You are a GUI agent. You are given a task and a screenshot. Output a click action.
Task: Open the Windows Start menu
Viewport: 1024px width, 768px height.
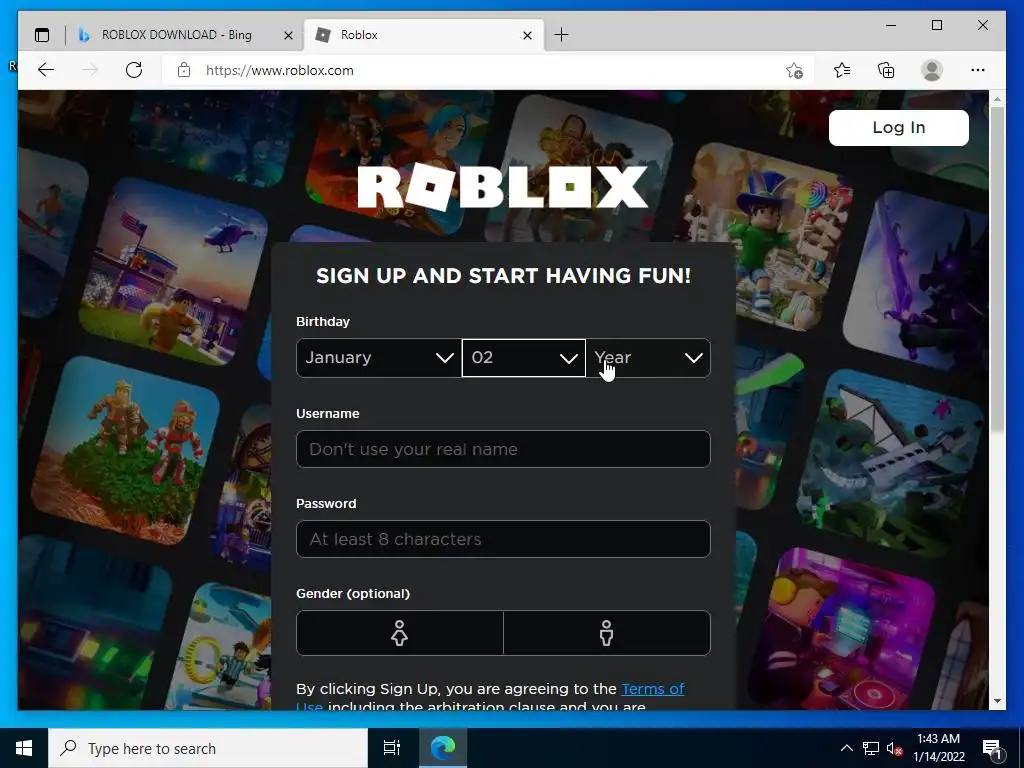[24, 748]
